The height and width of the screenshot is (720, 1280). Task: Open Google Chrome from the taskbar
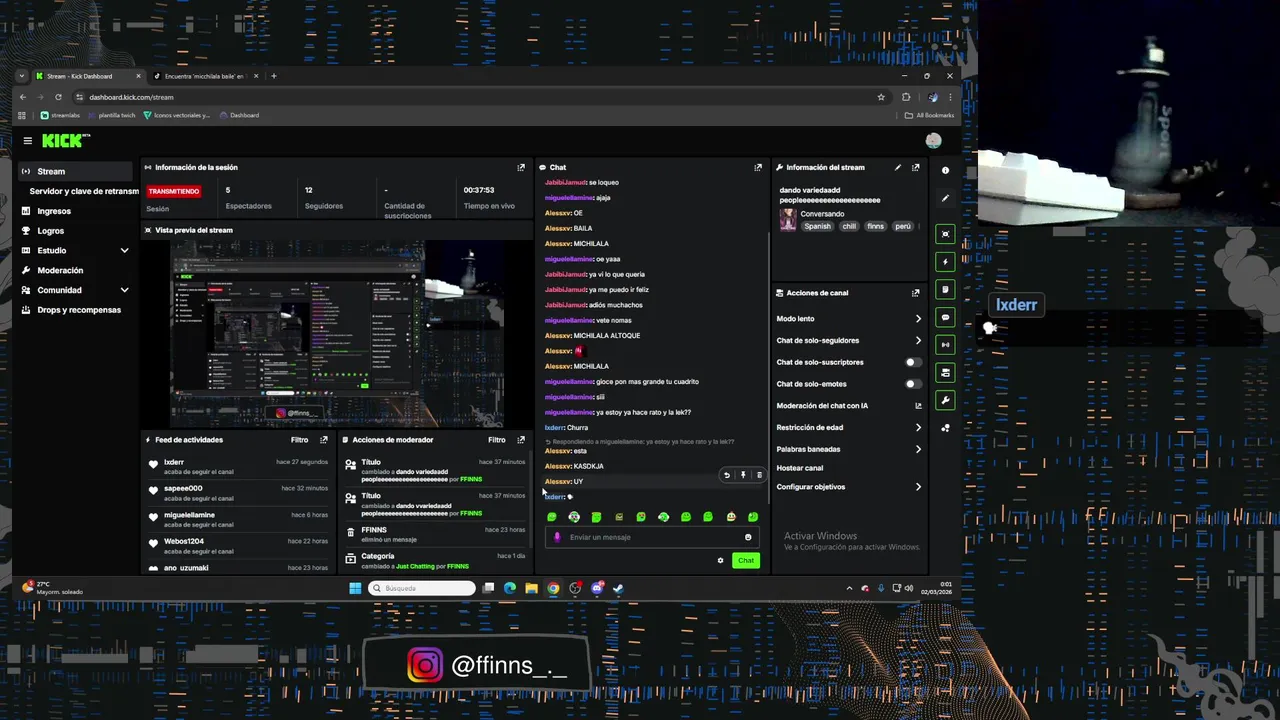[x=553, y=588]
